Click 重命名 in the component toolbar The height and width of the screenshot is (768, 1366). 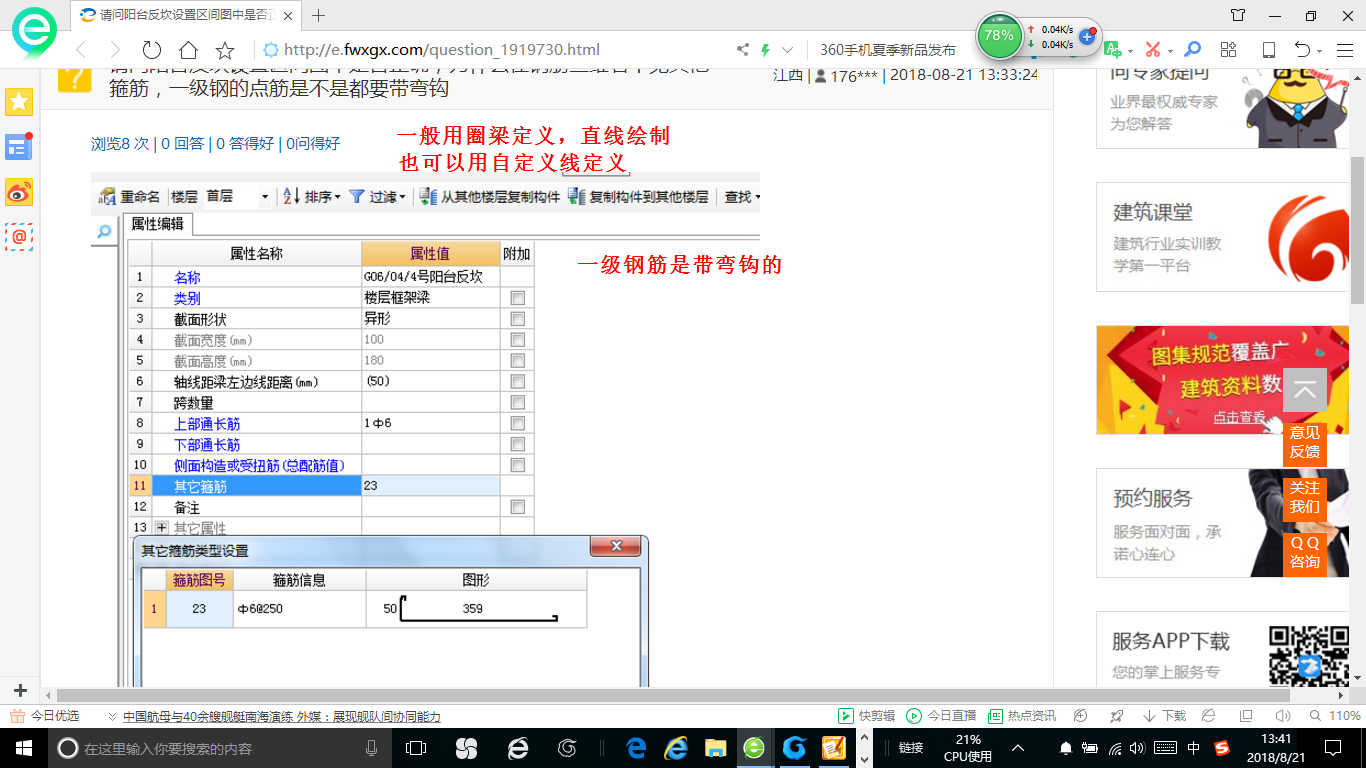[130, 197]
